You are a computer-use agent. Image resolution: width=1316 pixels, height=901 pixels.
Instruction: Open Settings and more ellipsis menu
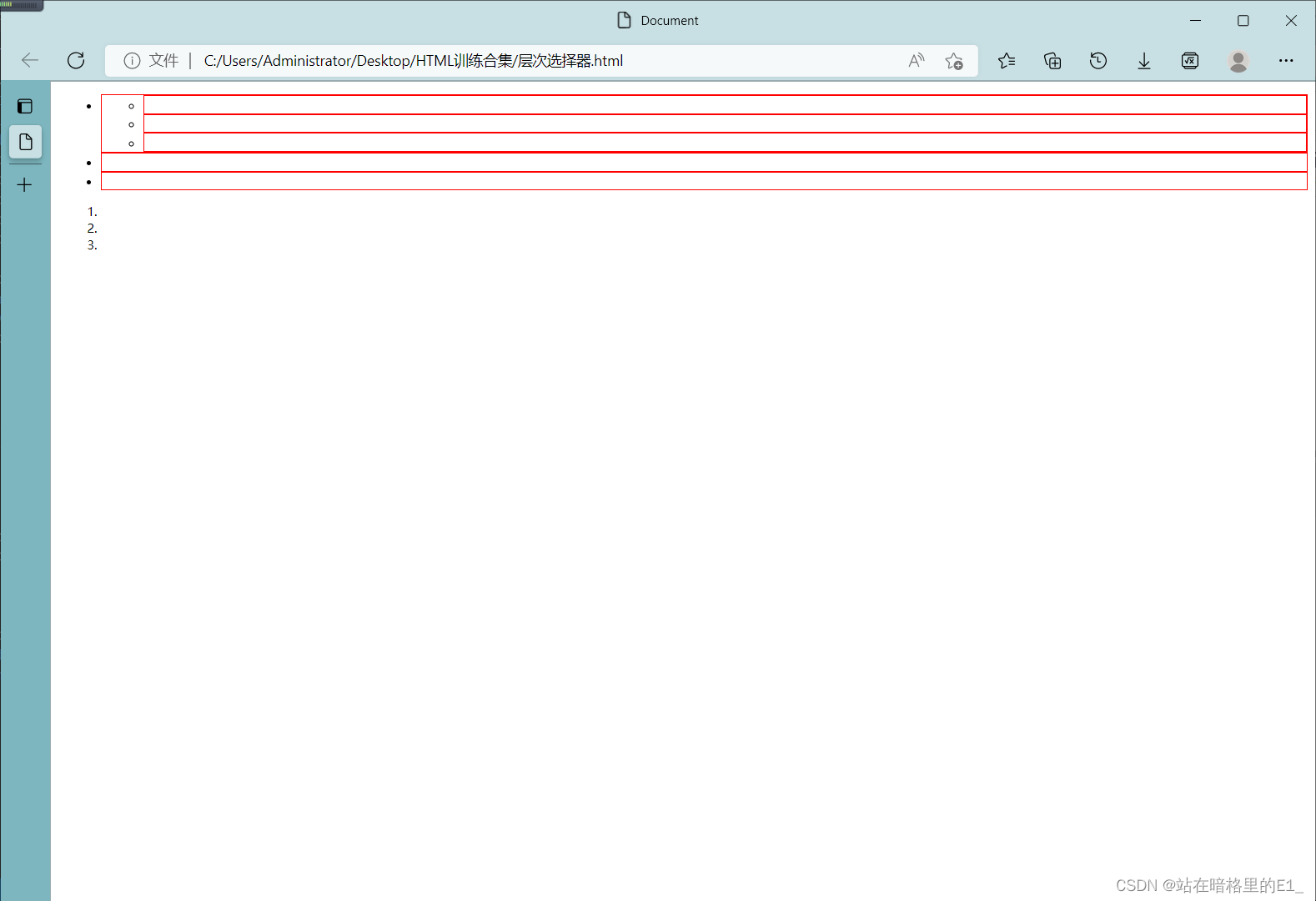tap(1286, 60)
